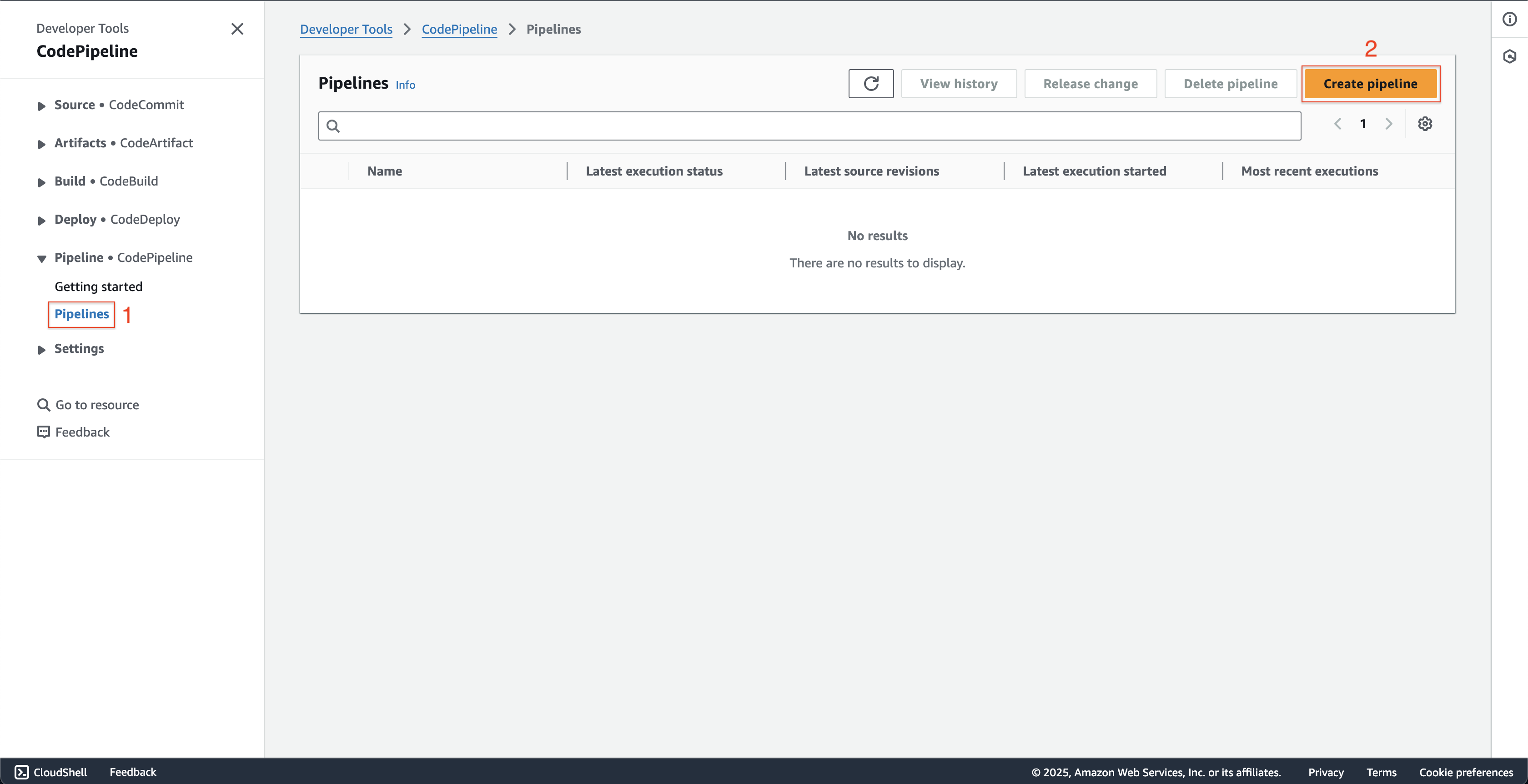The width and height of the screenshot is (1528, 784).
Task: Click the CodePipeline sidebar title
Action: coord(87,51)
